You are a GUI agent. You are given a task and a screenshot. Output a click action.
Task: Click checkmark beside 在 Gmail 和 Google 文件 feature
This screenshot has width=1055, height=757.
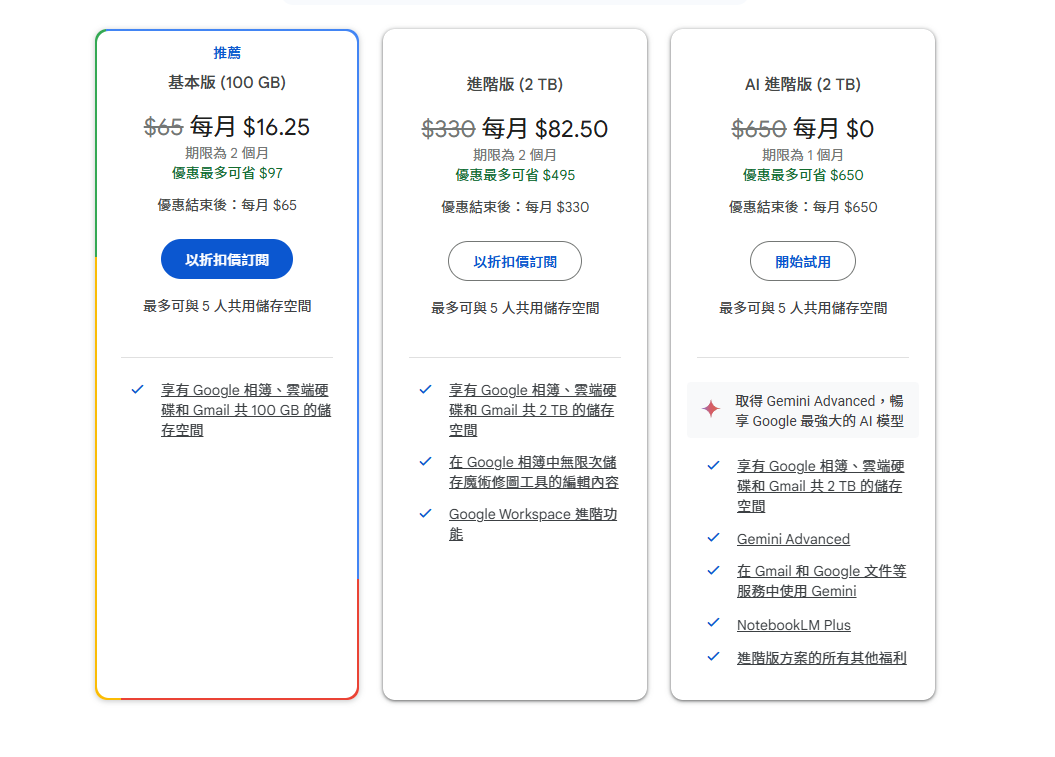[x=714, y=570]
